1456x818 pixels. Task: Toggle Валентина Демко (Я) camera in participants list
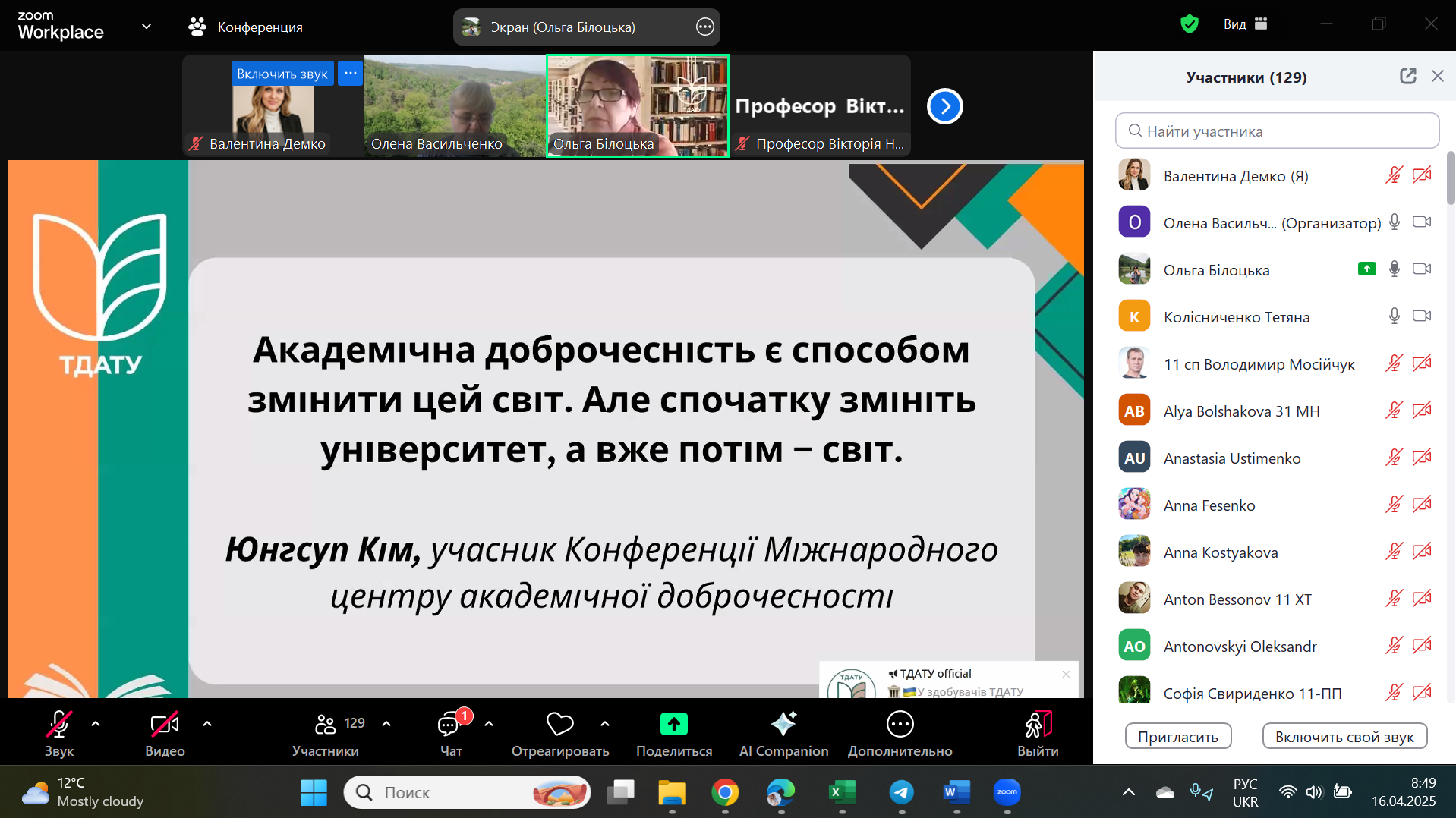click(1422, 175)
